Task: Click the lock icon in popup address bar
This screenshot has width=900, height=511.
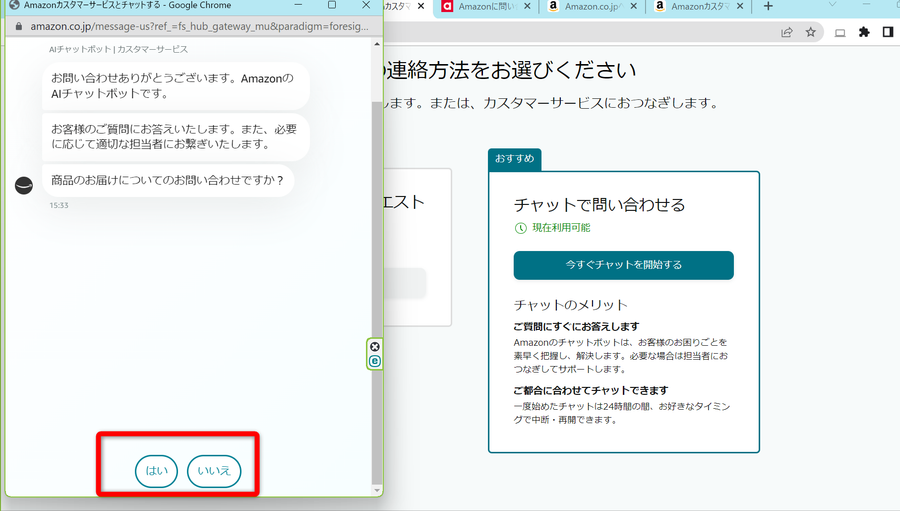Action: click(x=18, y=26)
